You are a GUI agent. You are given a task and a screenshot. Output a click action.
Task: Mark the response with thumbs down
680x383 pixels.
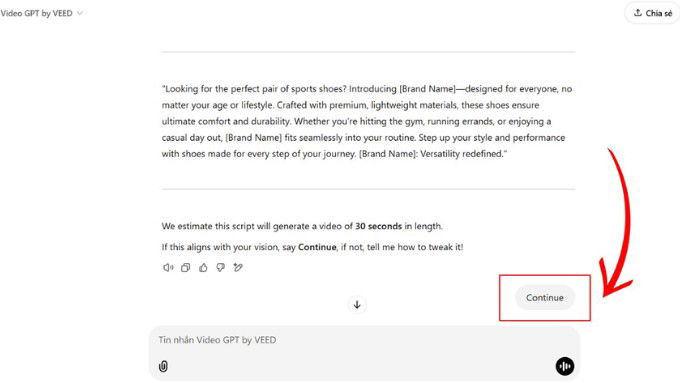coord(220,268)
